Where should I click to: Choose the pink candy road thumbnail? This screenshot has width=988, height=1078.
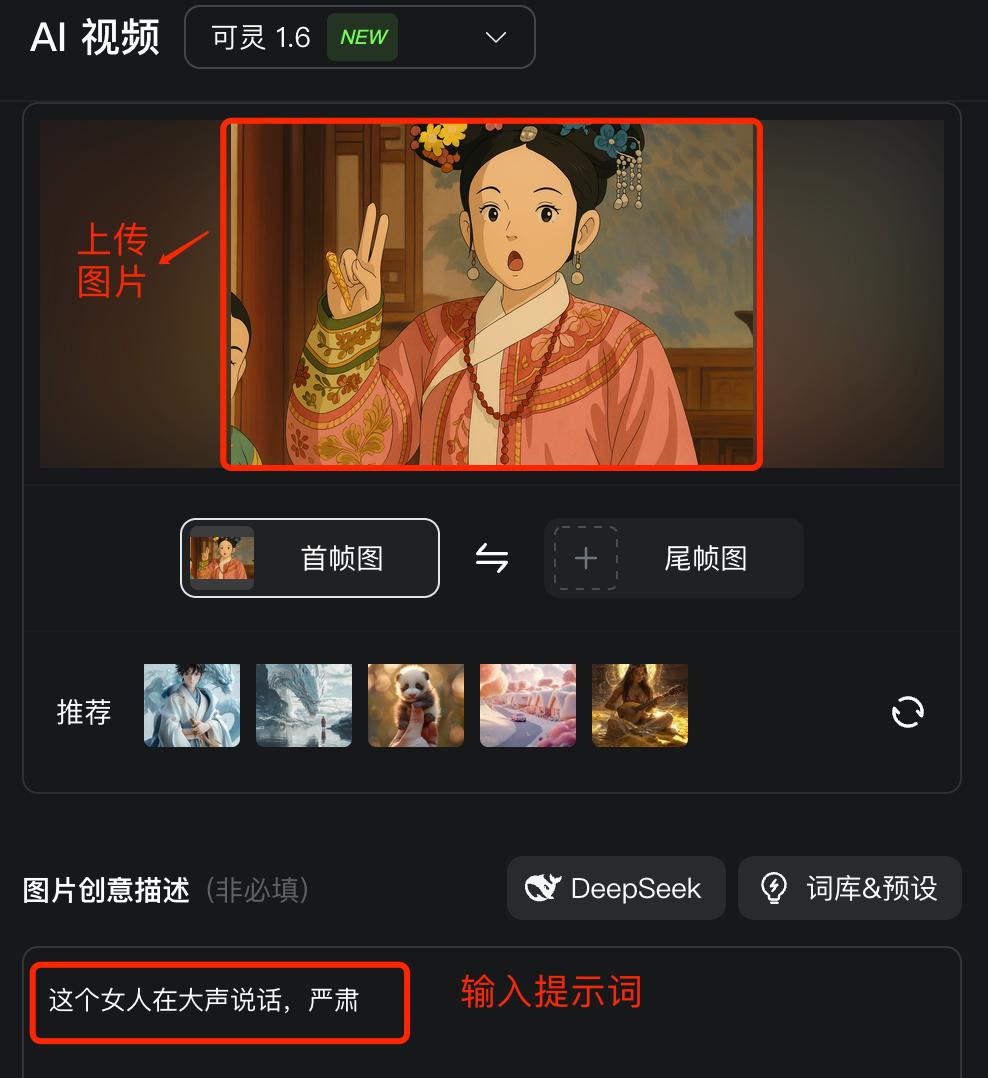pyautogui.click(x=528, y=705)
